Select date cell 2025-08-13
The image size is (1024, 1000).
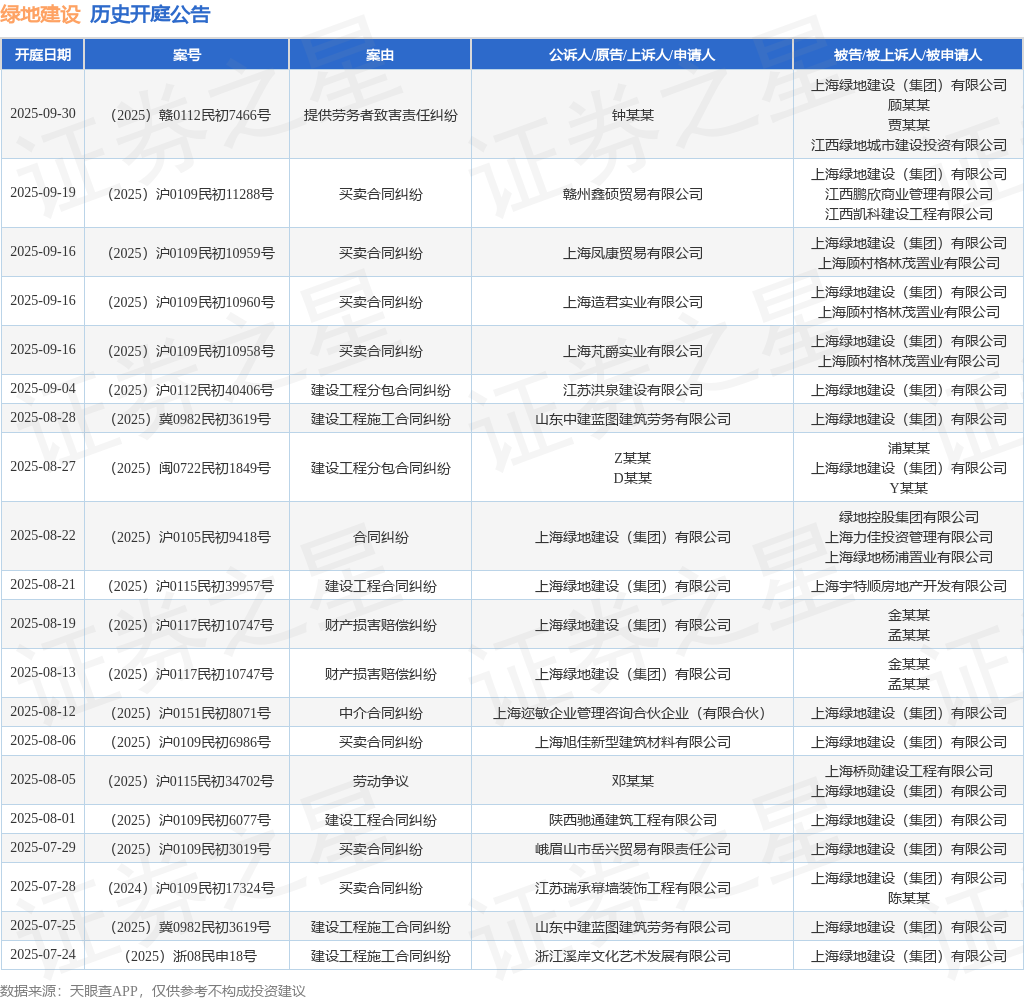[43, 673]
